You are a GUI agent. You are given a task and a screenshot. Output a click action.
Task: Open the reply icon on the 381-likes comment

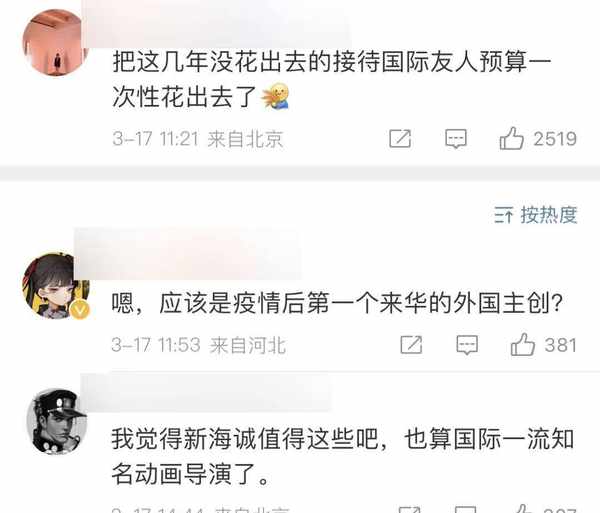tap(467, 345)
